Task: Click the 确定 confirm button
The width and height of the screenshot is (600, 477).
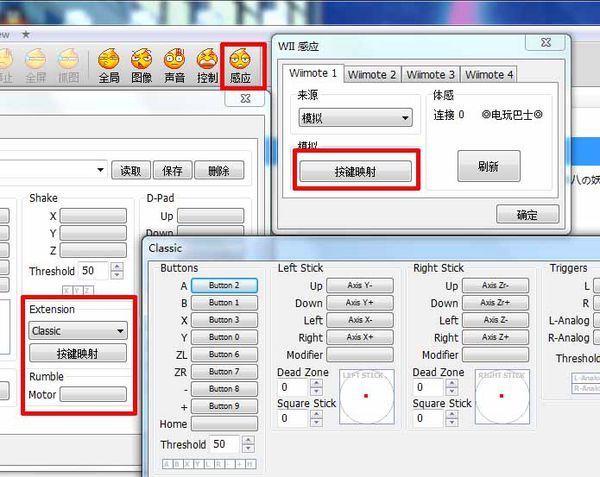Action: pyautogui.click(x=527, y=215)
